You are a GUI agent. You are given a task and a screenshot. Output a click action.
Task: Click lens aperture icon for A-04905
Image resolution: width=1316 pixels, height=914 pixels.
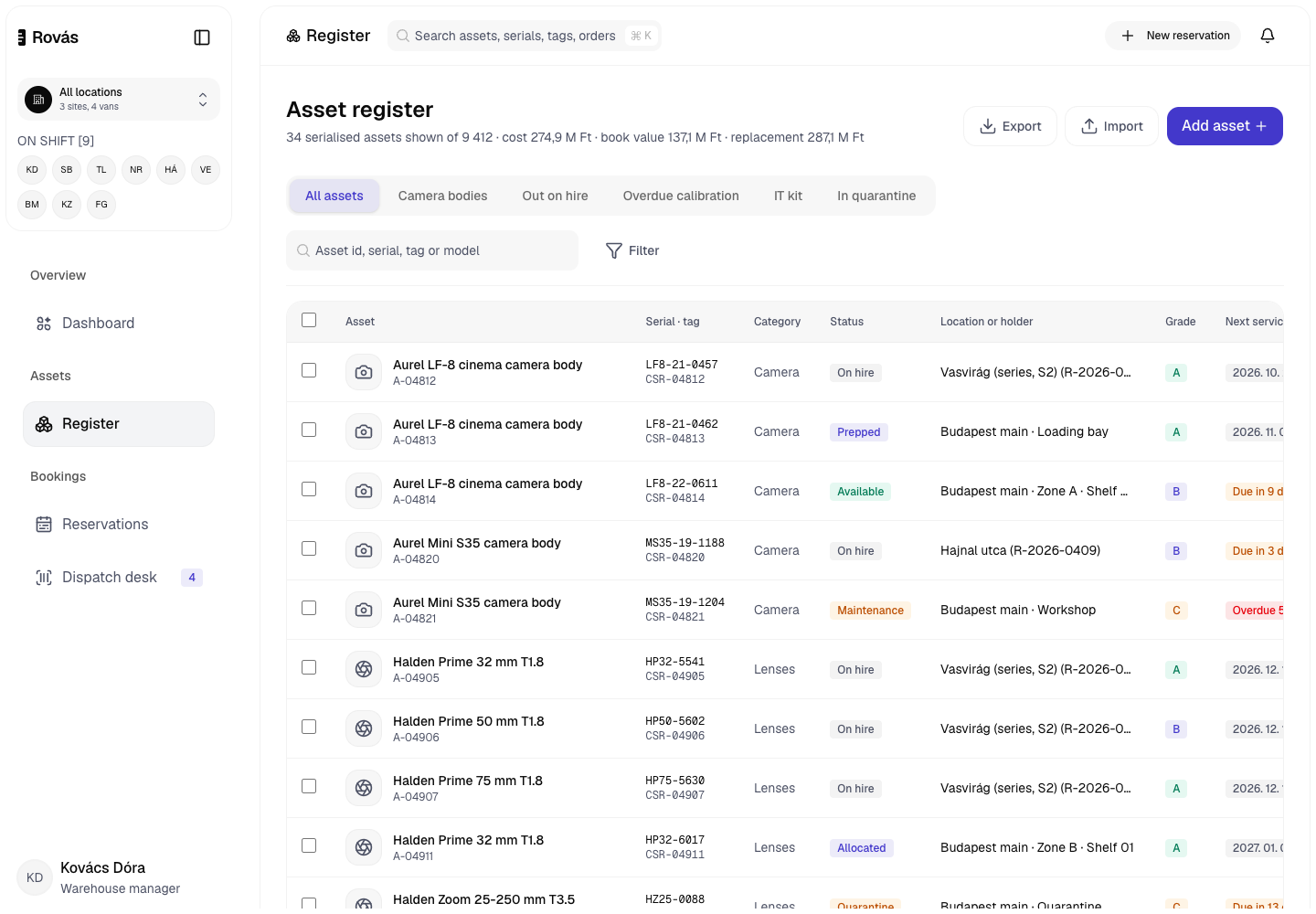364,669
